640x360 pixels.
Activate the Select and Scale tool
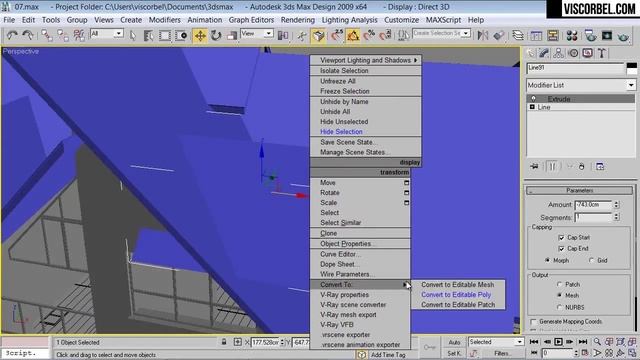coord(232,36)
